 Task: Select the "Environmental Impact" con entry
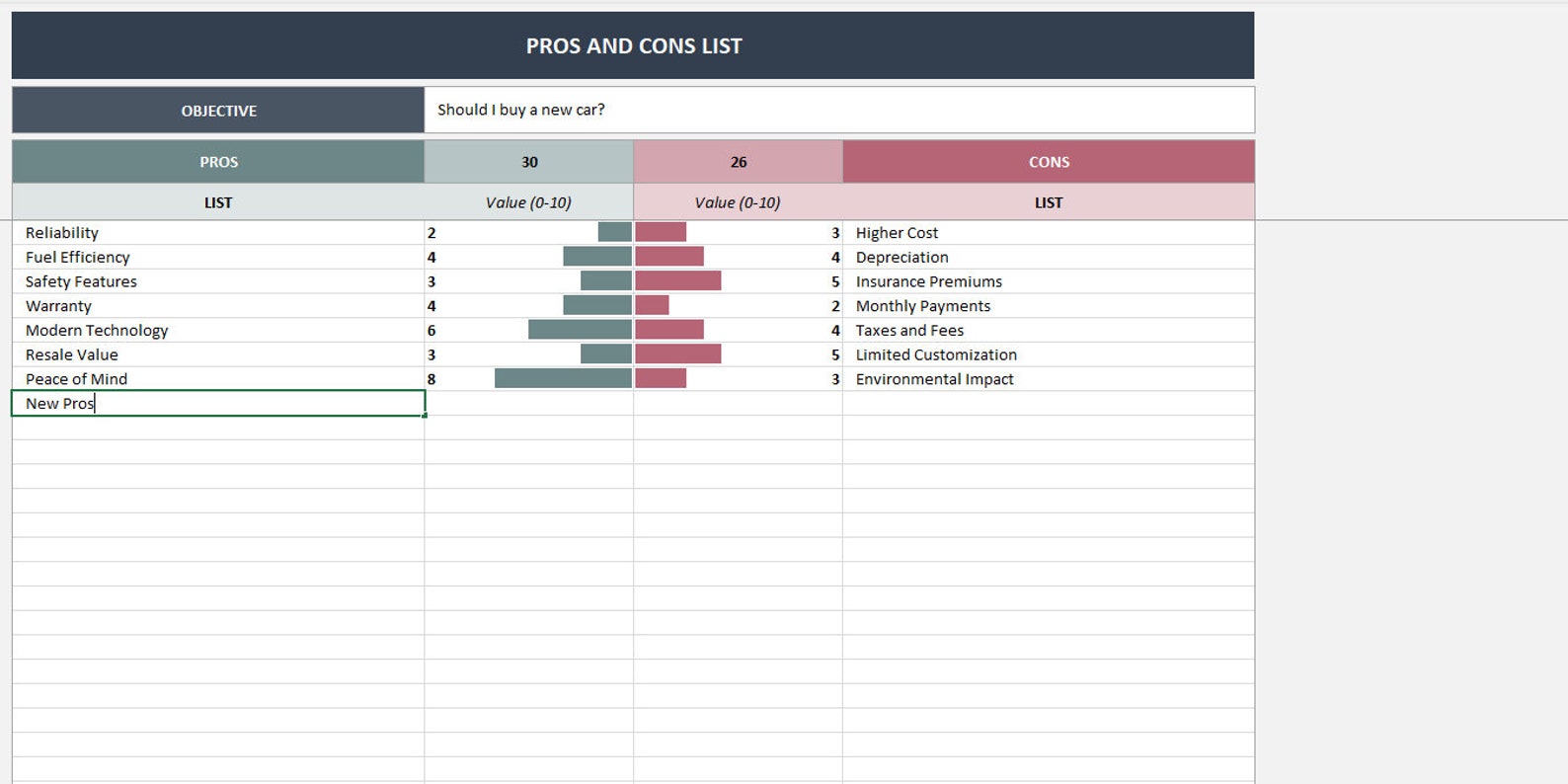[1049, 379]
